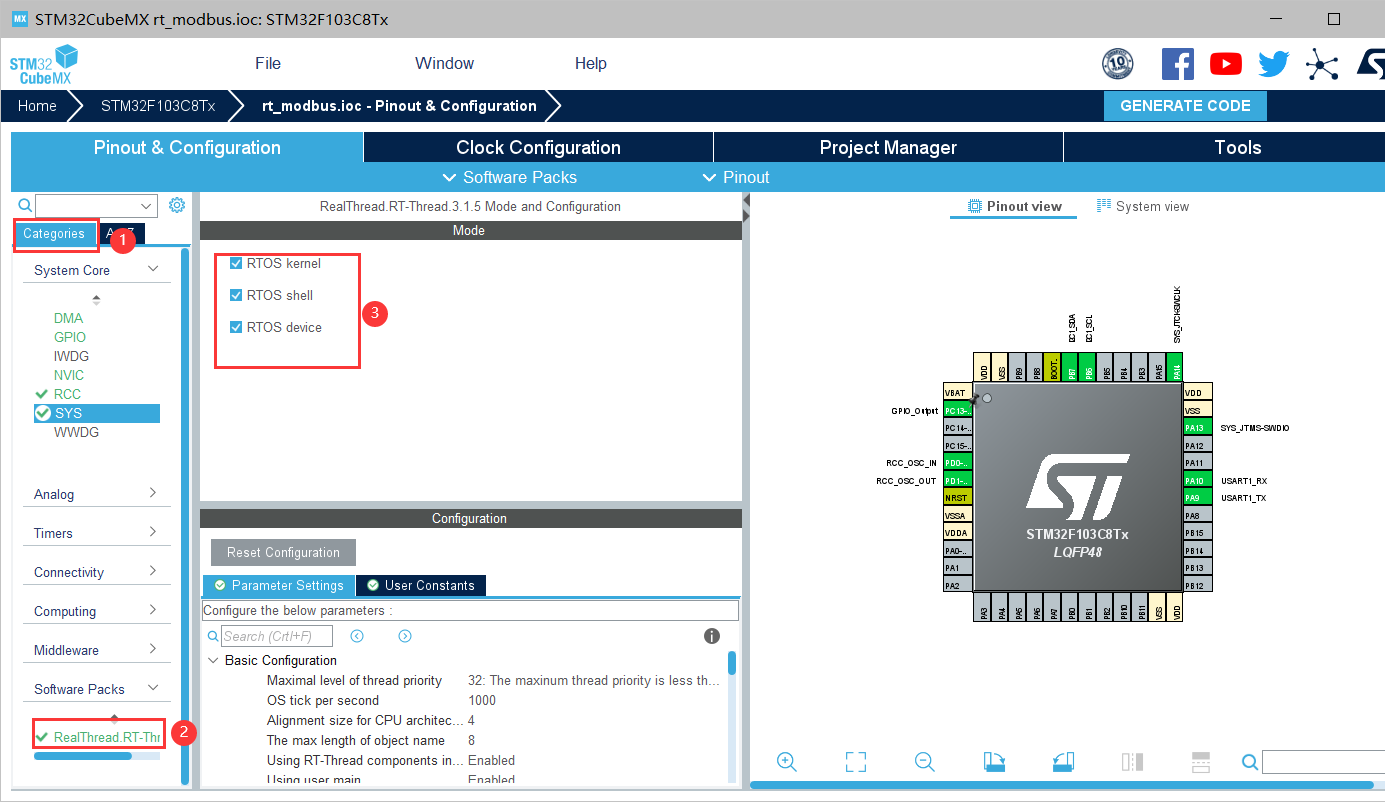Click the vertical split view icon

tap(1132, 762)
